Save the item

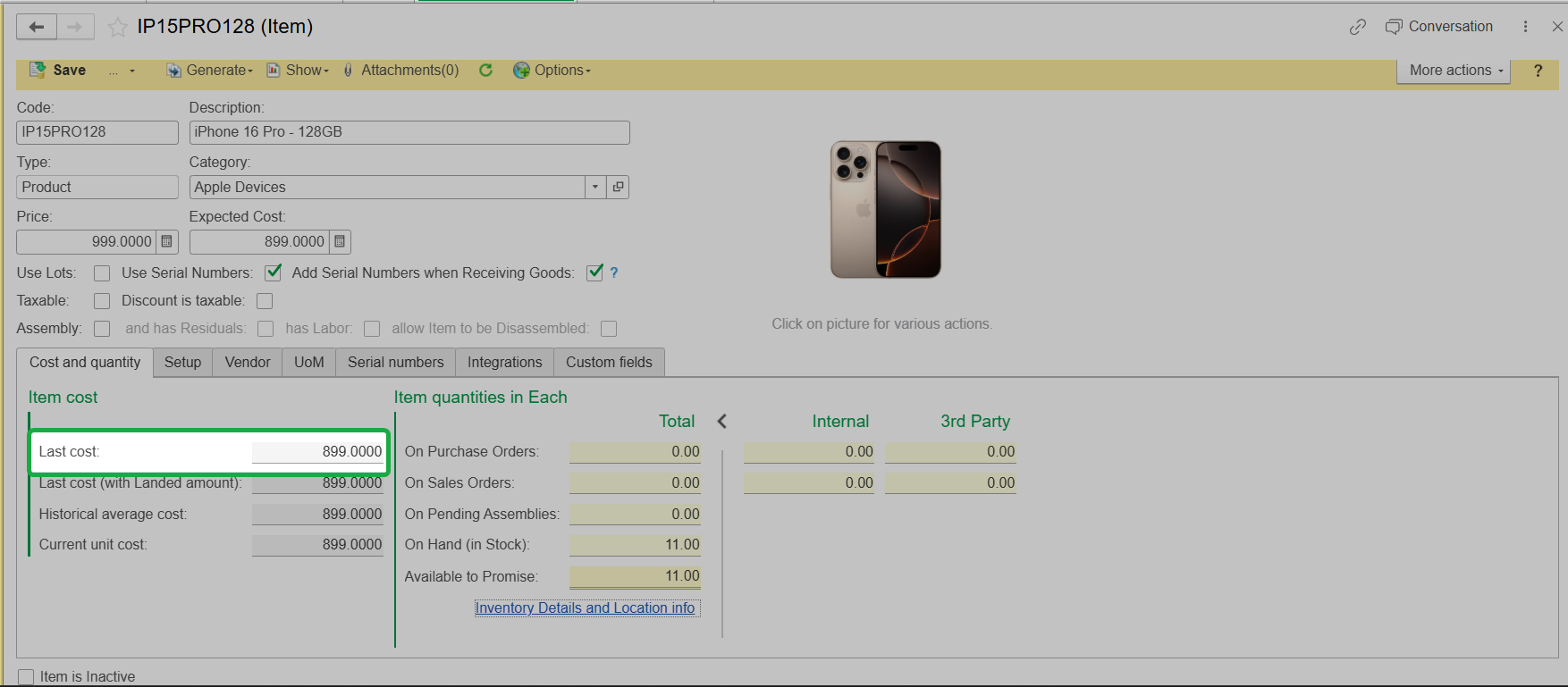click(58, 70)
